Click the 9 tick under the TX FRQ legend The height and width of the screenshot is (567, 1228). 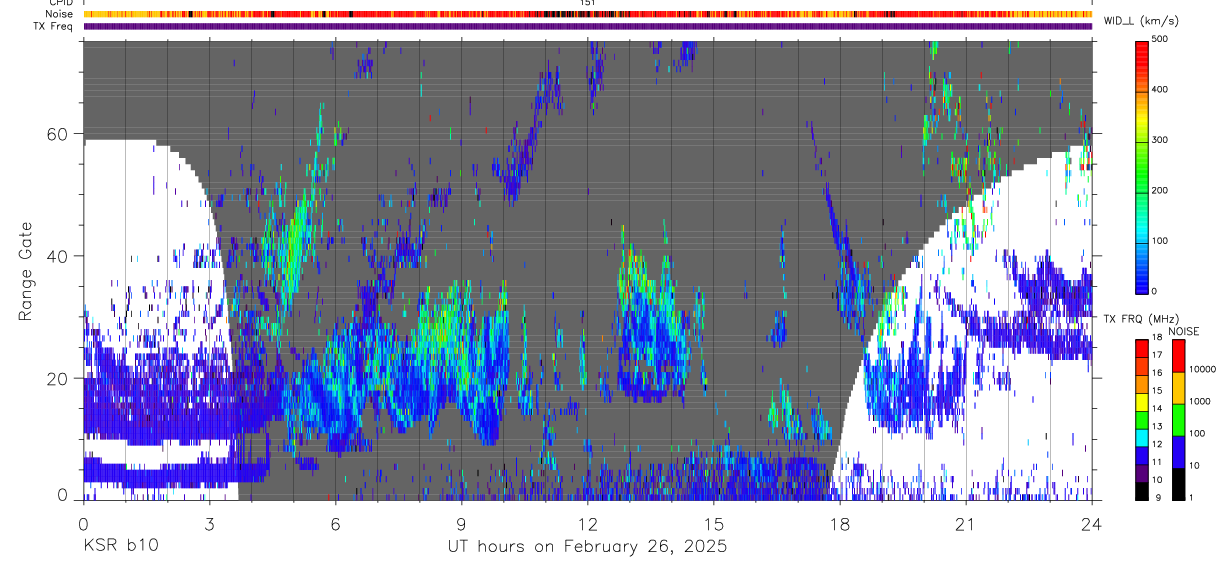(1158, 498)
